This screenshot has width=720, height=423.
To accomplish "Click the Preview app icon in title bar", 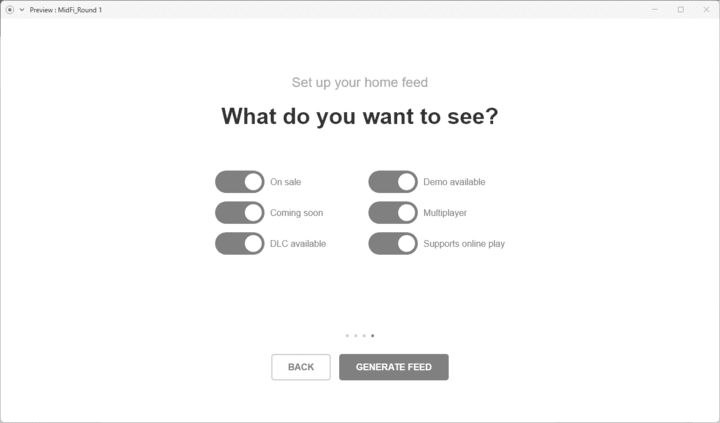I will pos(9,9).
